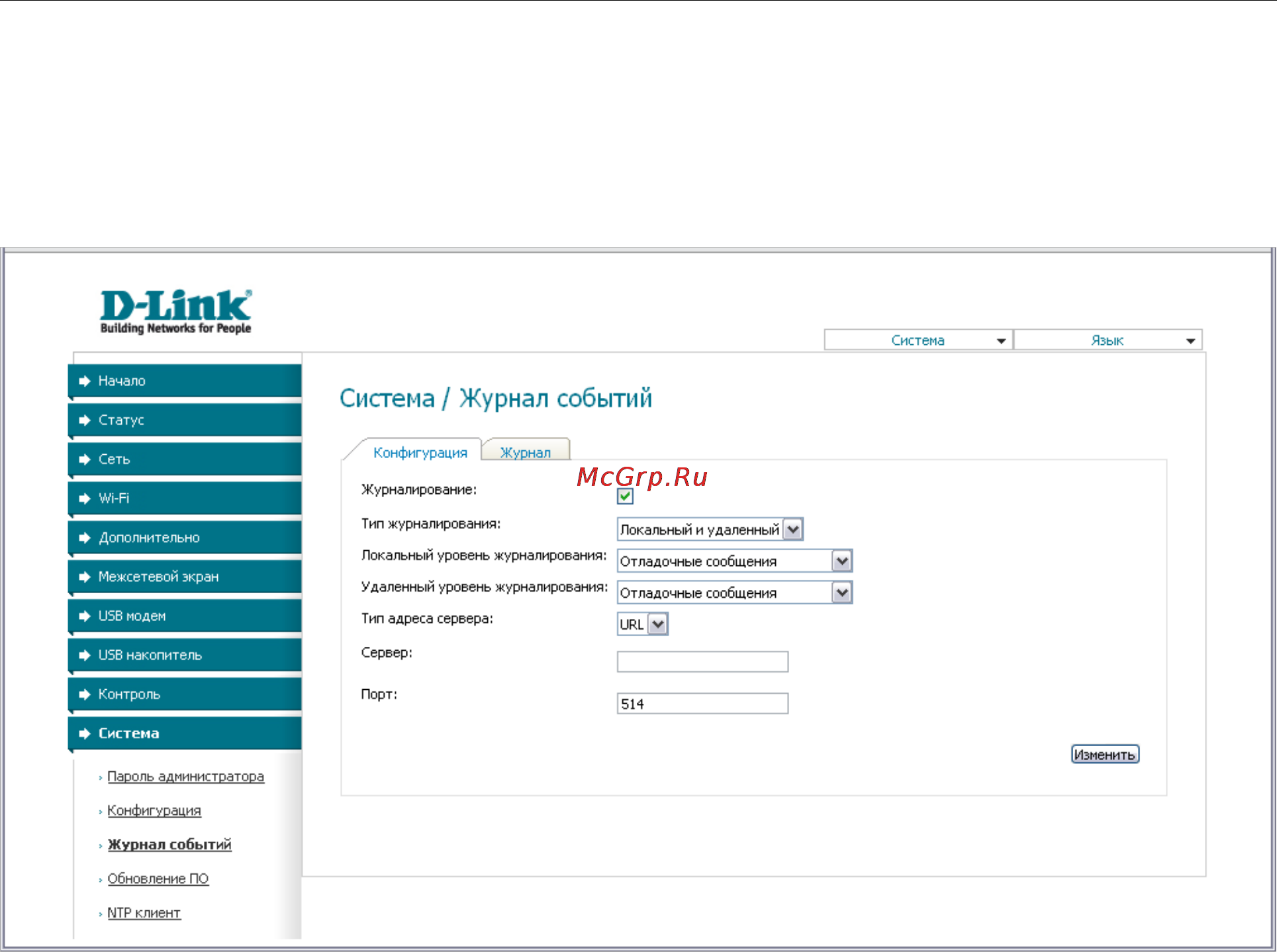Click the Журналирование label
Image resolution: width=1277 pixels, height=952 pixels.
(418, 490)
